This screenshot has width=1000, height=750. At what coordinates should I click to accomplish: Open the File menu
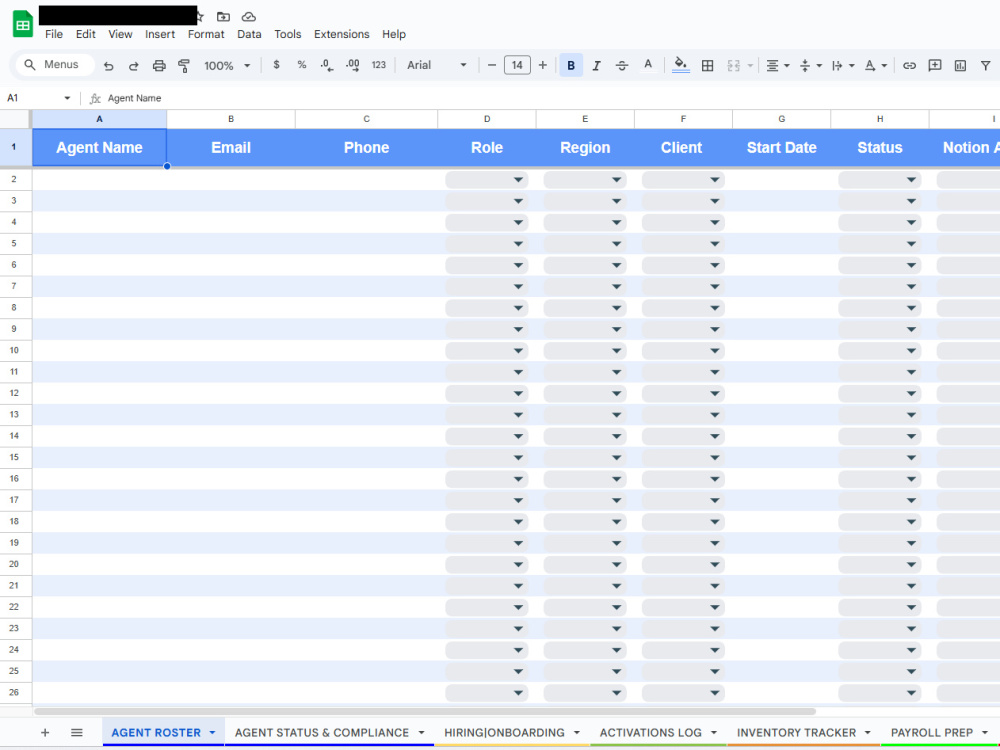(54, 34)
